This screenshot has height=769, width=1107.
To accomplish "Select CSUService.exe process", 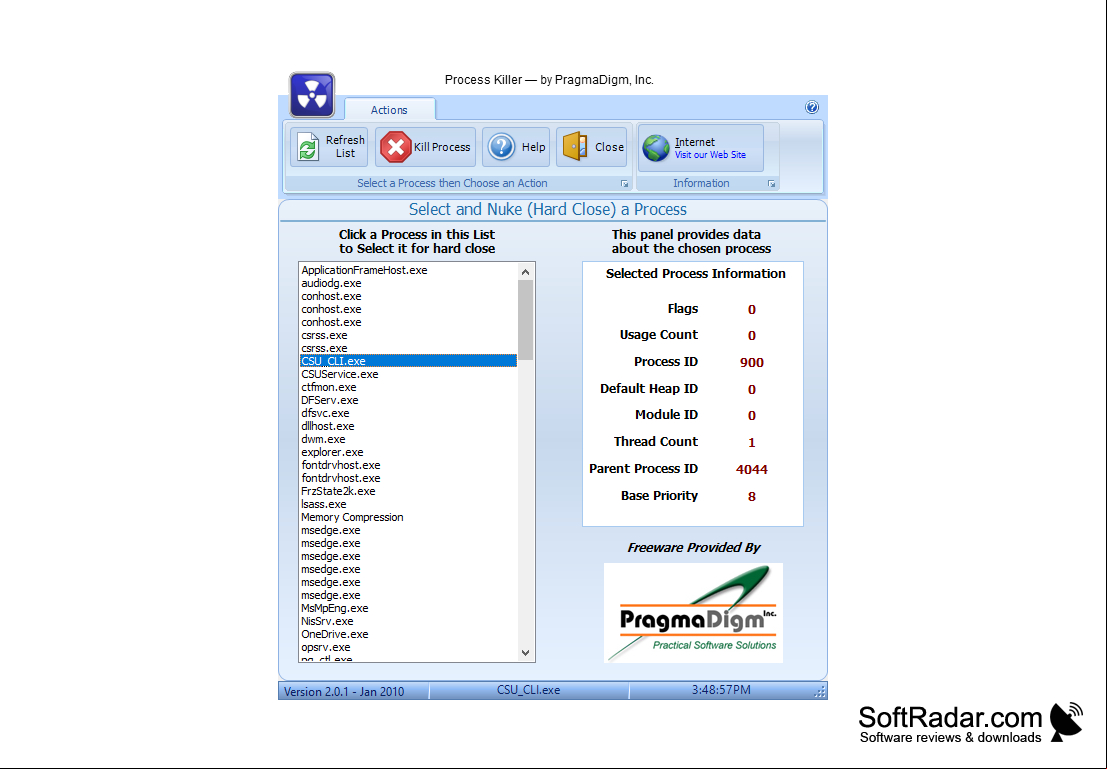I will (x=408, y=374).
